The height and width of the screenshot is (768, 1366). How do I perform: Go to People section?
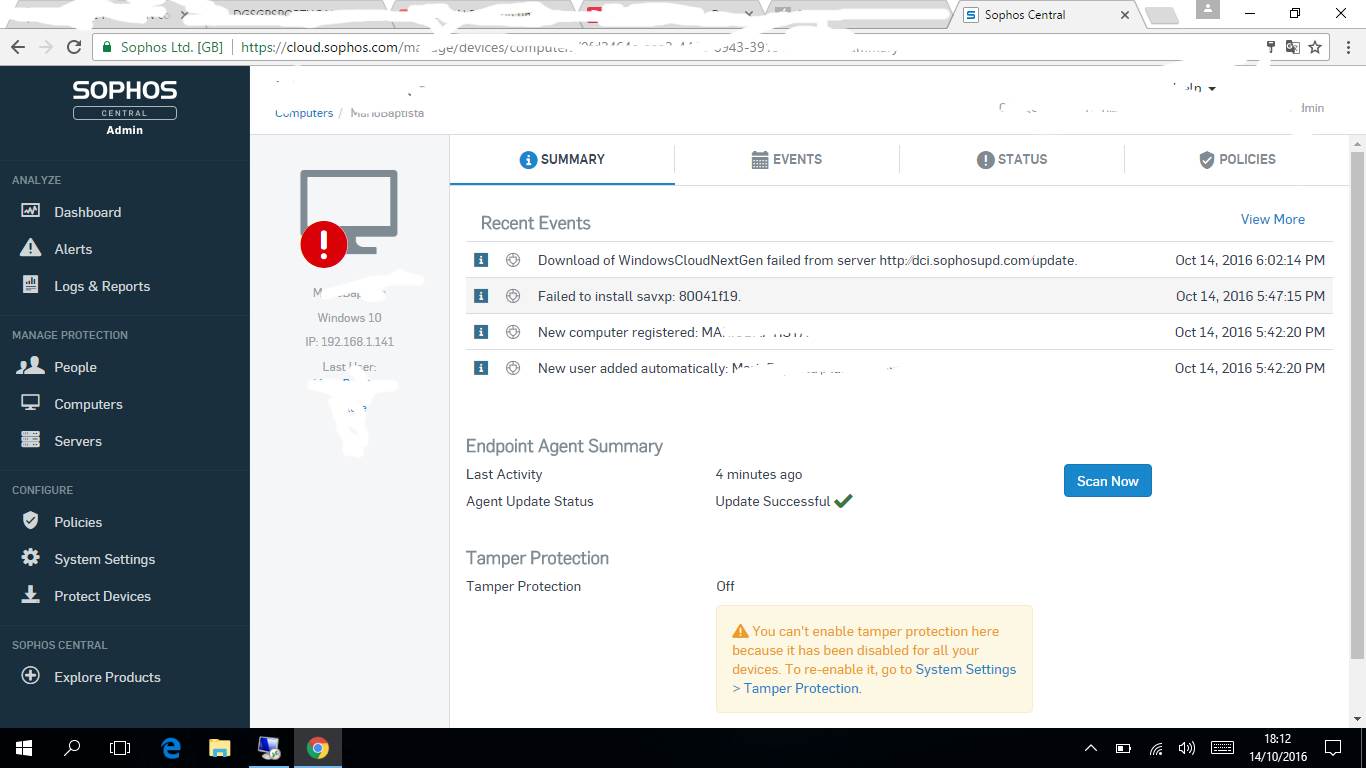click(75, 367)
